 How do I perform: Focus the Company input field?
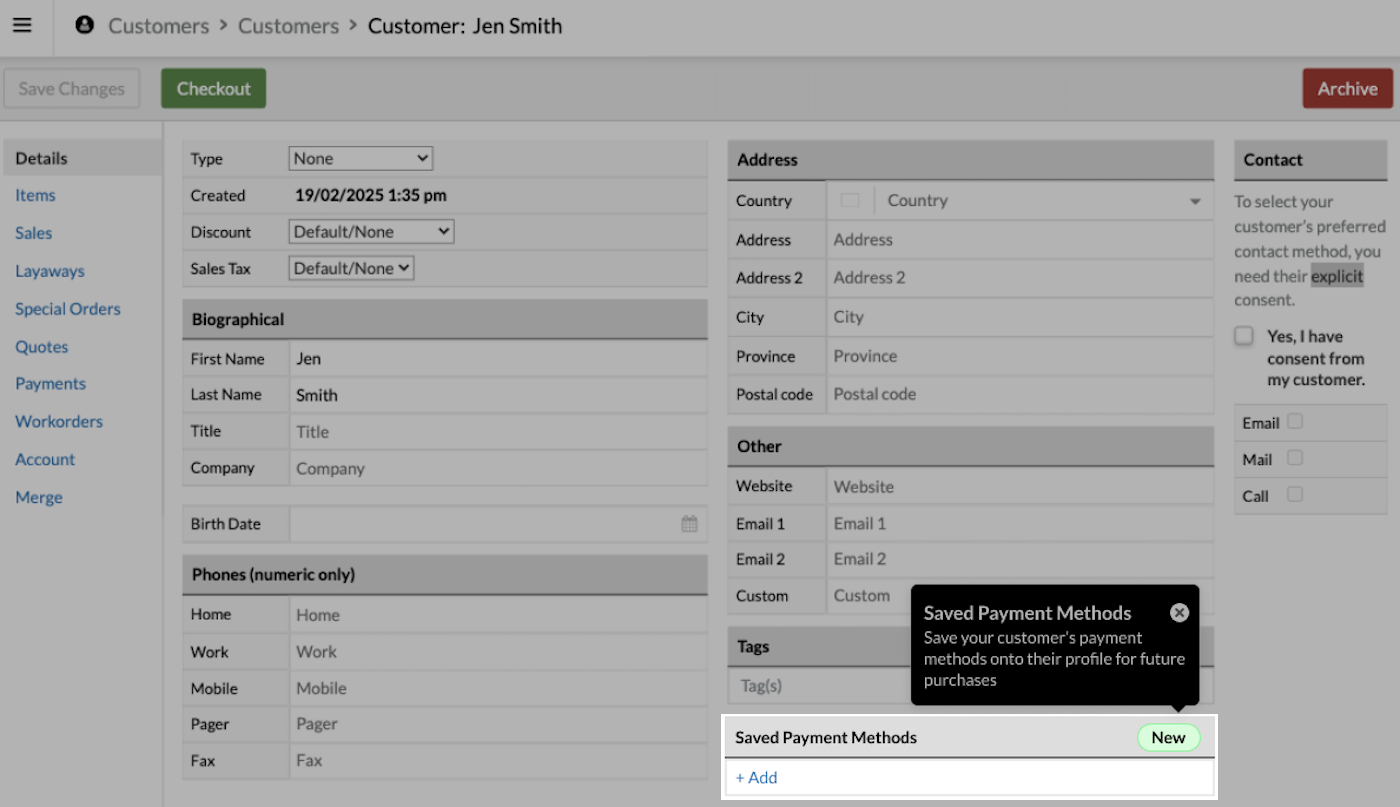click(x=498, y=469)
